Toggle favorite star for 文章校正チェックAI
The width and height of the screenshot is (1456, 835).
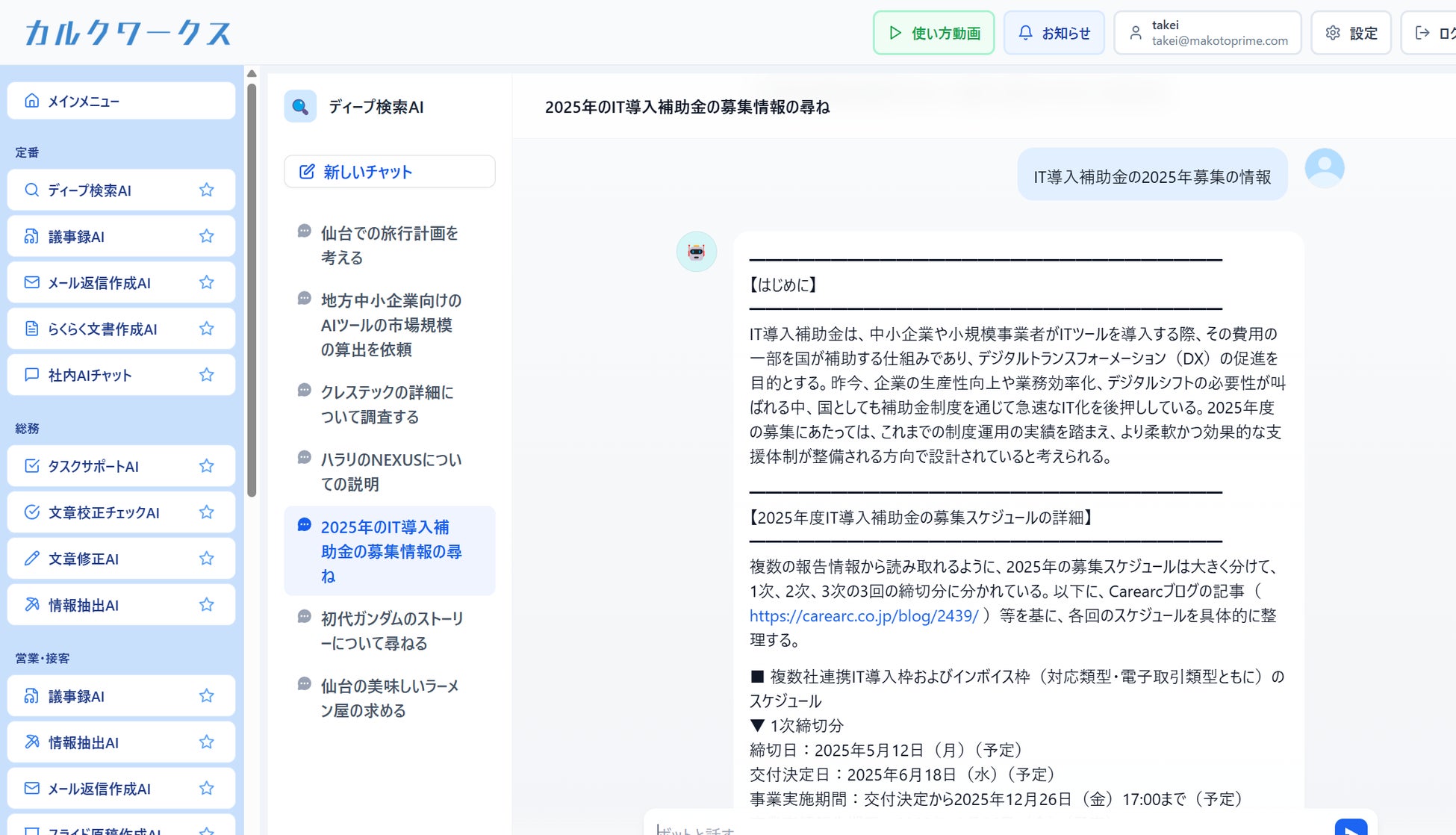pyautogui.click(x=207, y=512)
